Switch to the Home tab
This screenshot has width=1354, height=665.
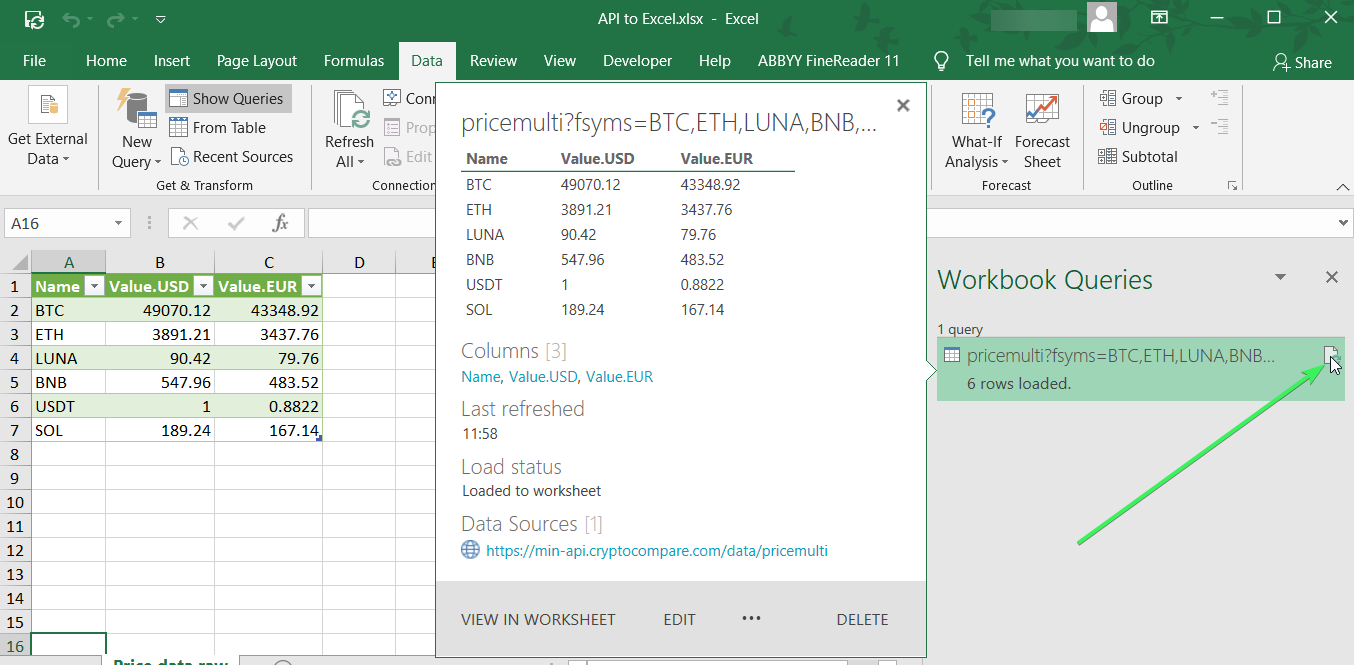click(106, 61)
